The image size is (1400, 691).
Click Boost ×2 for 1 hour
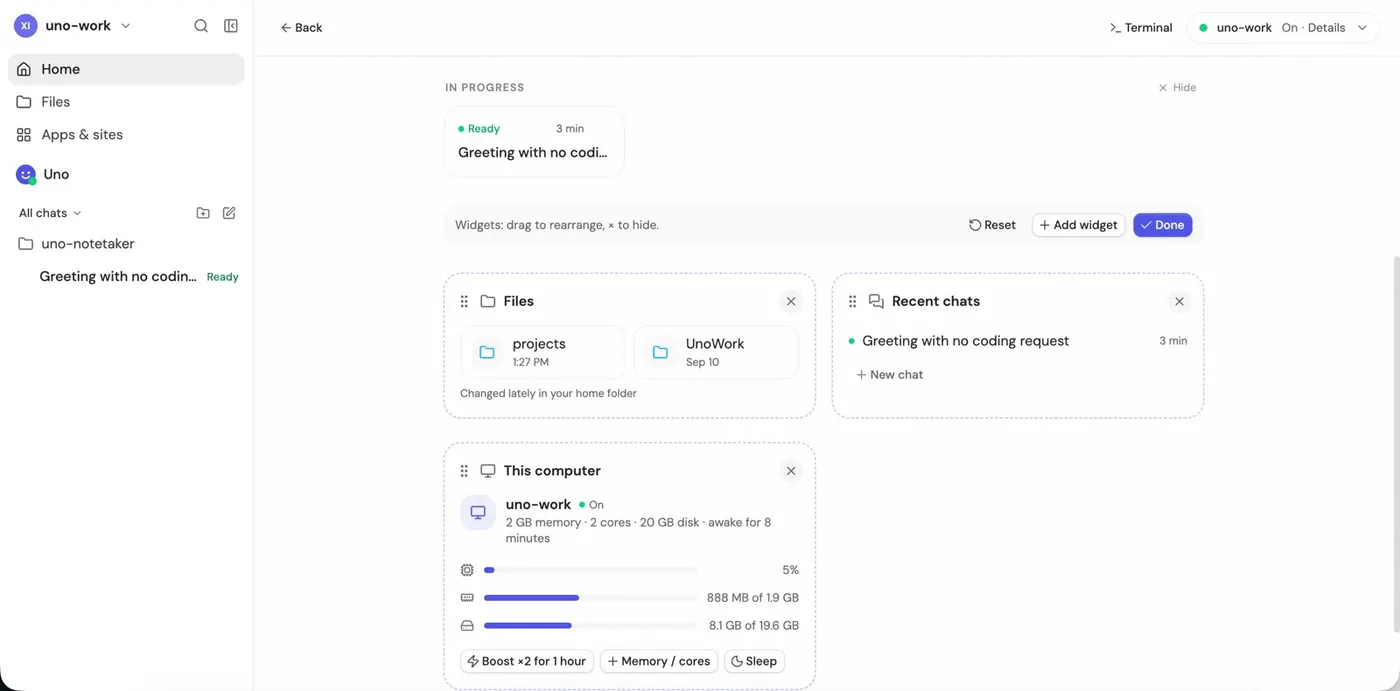[x=527, y=661]
